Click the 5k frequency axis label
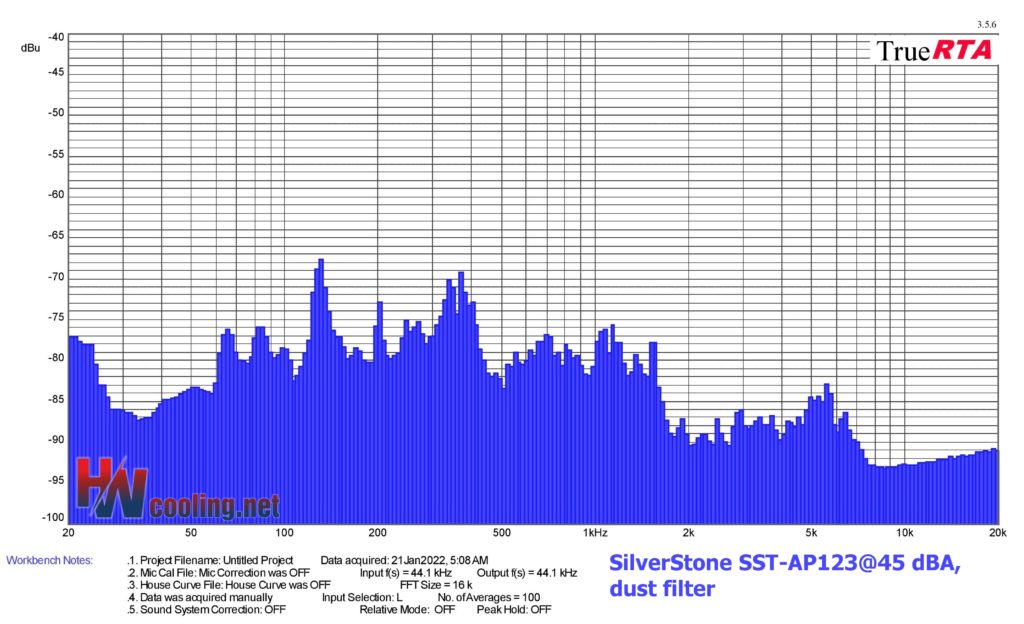The width and height of the screenshot is (1024, 624). 811,533
